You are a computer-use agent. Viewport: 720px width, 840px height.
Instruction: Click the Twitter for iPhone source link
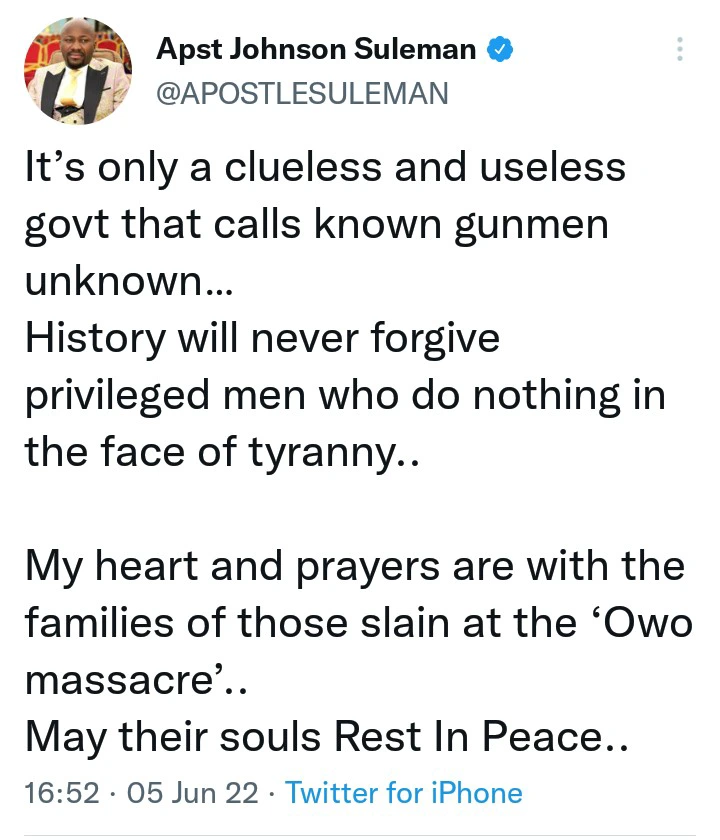[x=403, y=793]
